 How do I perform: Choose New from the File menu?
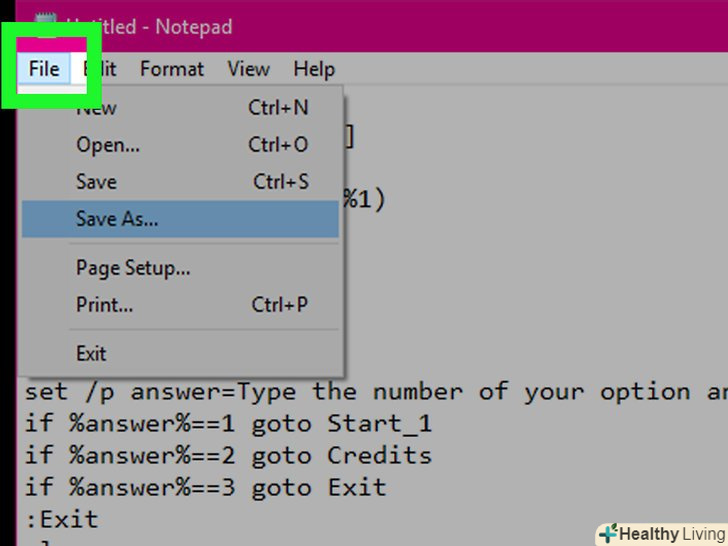pos(97,108)
